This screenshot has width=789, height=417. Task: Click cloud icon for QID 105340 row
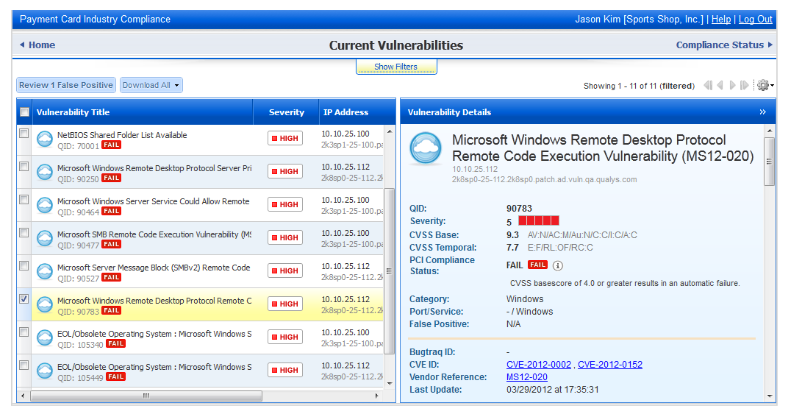(x=45, y=338)
